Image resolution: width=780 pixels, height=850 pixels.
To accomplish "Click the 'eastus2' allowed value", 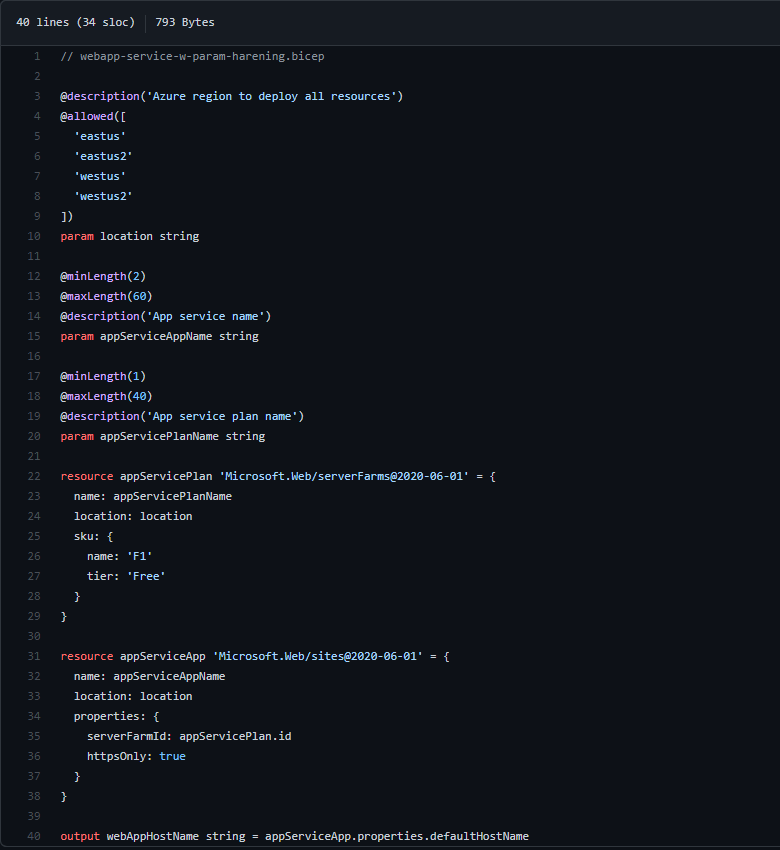I will 103,156.
